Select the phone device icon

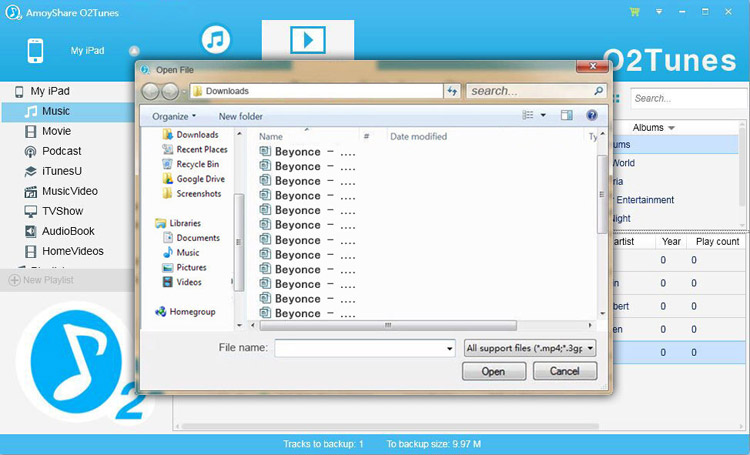tap(35, 51)
